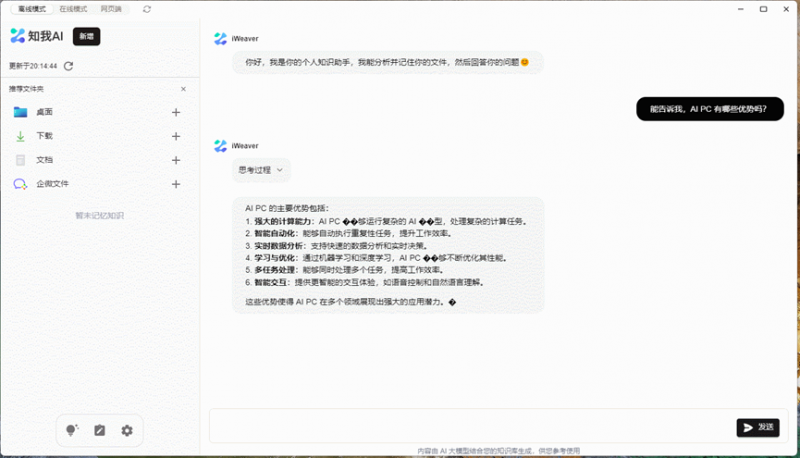Viewport: 800px width, 458px height.
Task: Add the 下载 folder with its plus icon
Action: [x=176, y=136]
